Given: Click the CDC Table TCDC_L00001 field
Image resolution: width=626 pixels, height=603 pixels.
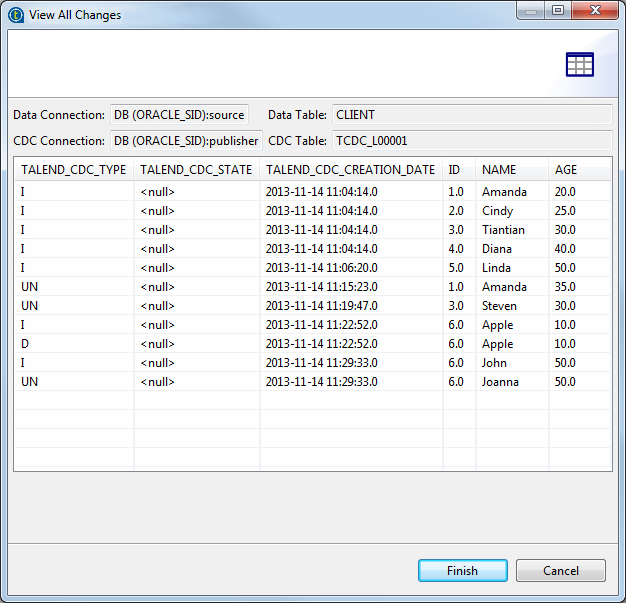Looking at the screenshot, I should click(x=471, y=141).
